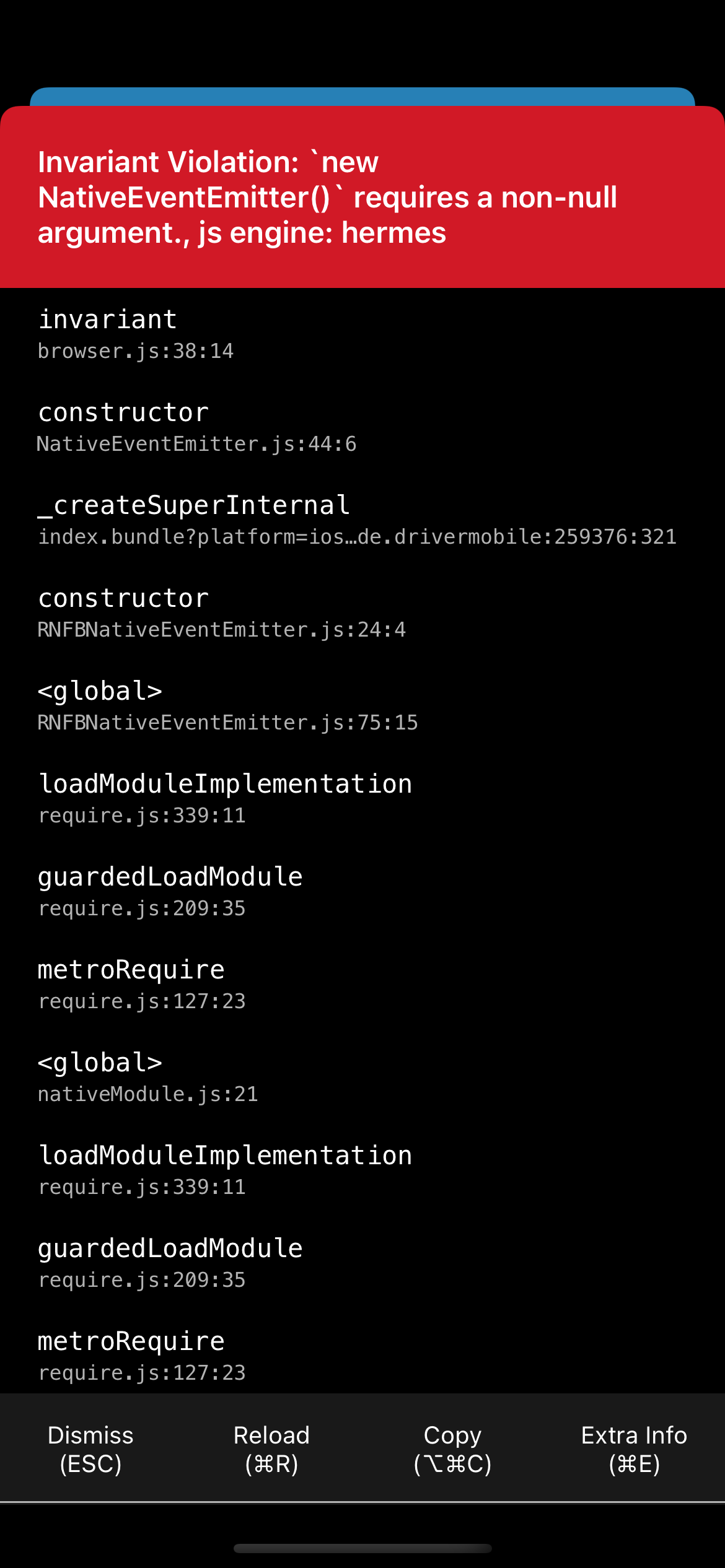Tap the require.js:339:11 file location
Image resolution: width=725 pixels, height=1568 pixels.
(x=143, y=815)
